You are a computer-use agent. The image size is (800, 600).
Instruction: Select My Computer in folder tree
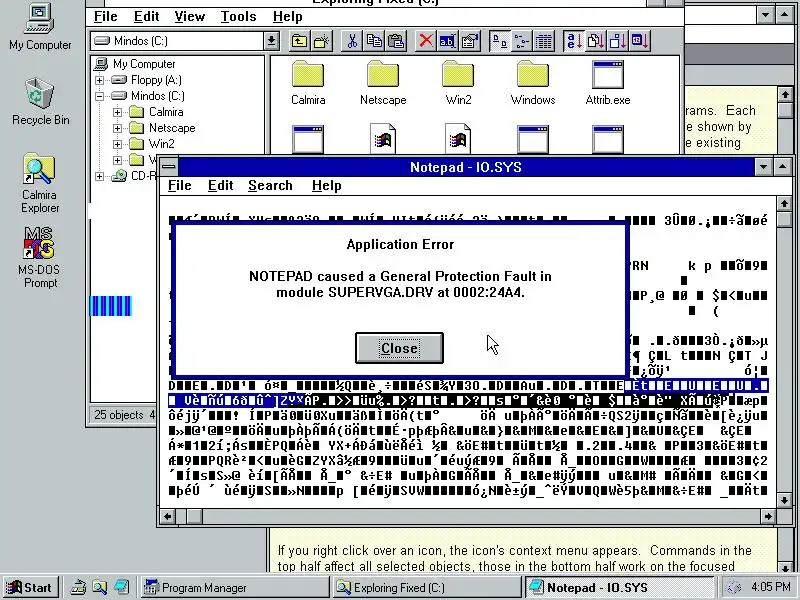tap(144, 64)
